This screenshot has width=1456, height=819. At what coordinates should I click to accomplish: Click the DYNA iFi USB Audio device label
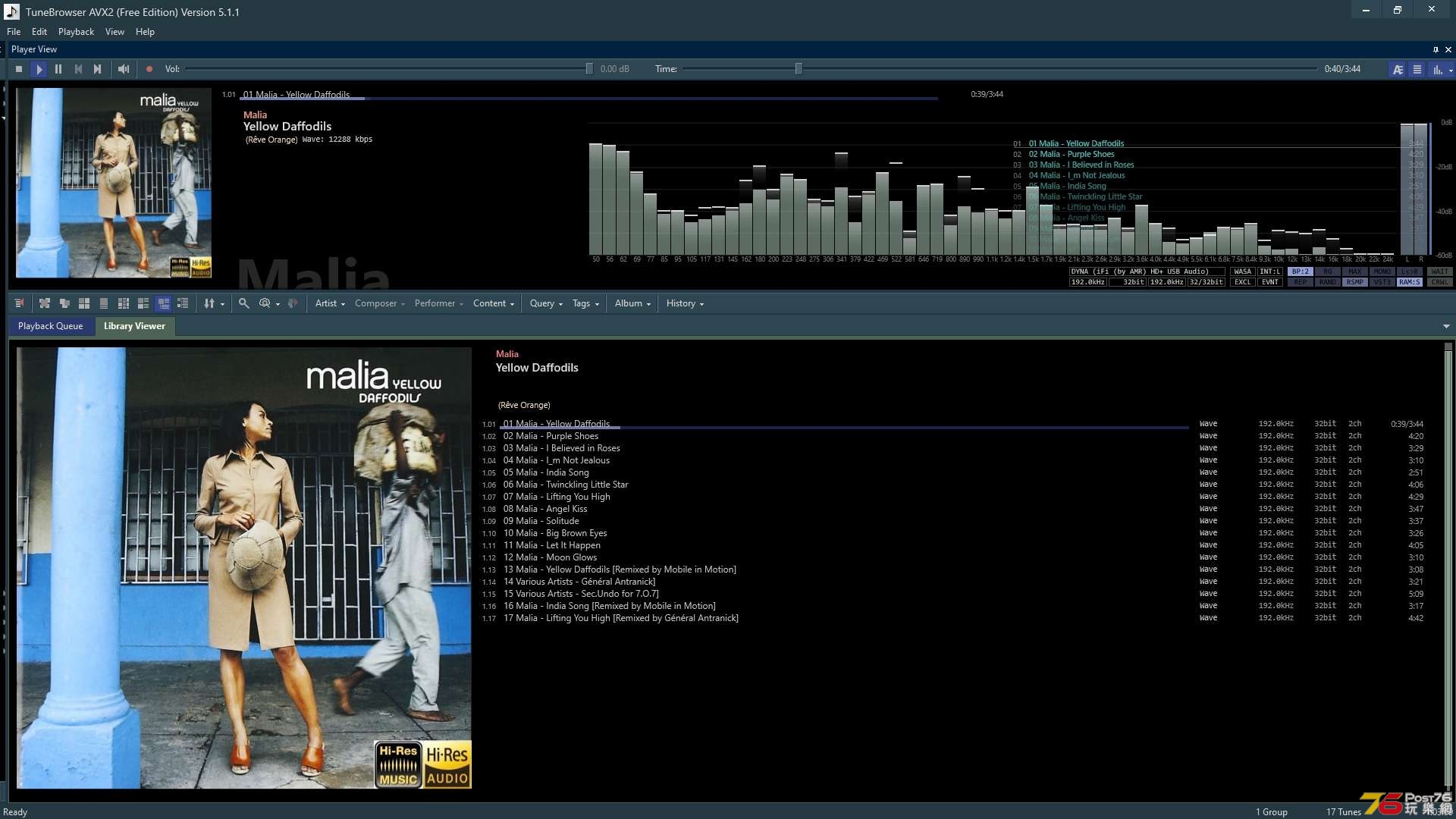tap(1147, 271)
